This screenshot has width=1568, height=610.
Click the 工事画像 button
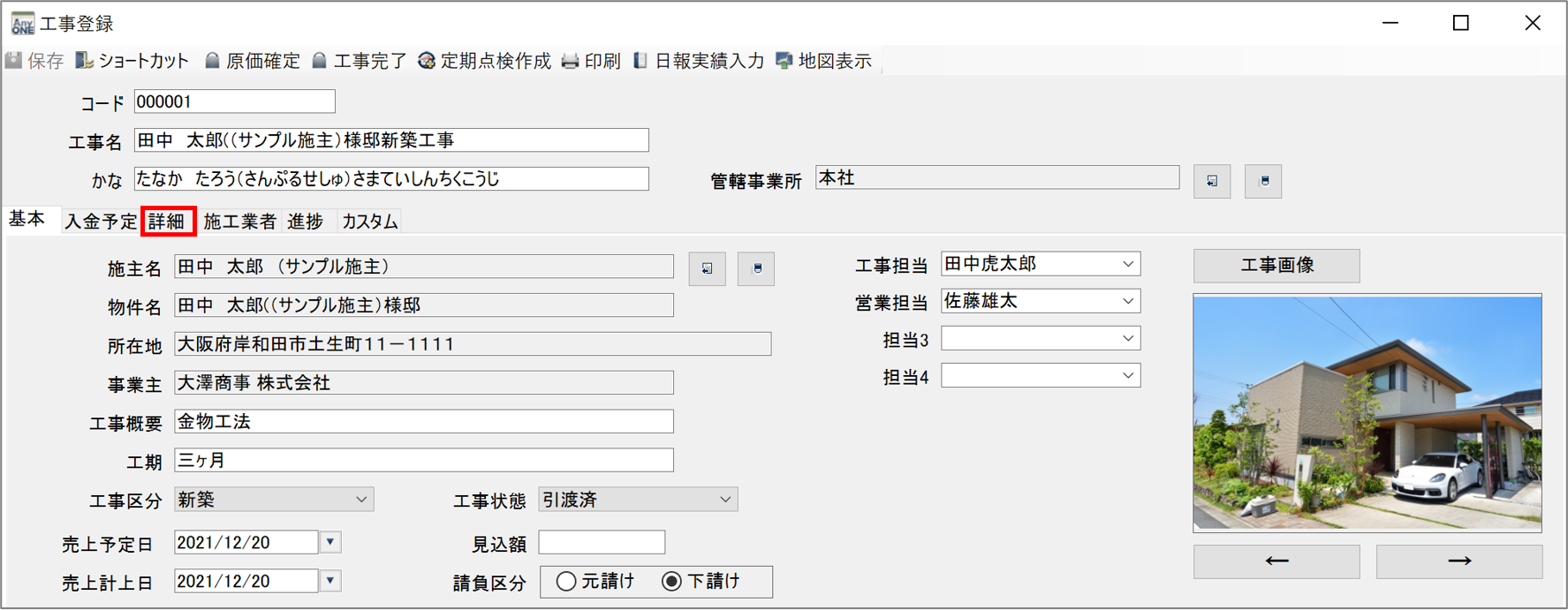[1276, 265]
